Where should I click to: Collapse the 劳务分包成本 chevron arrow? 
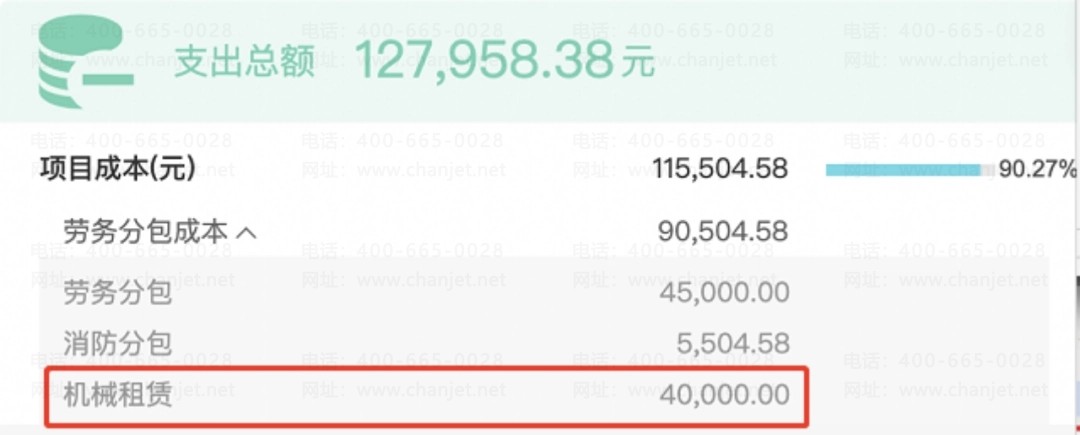pyautogui.click(x=246, y=233)
